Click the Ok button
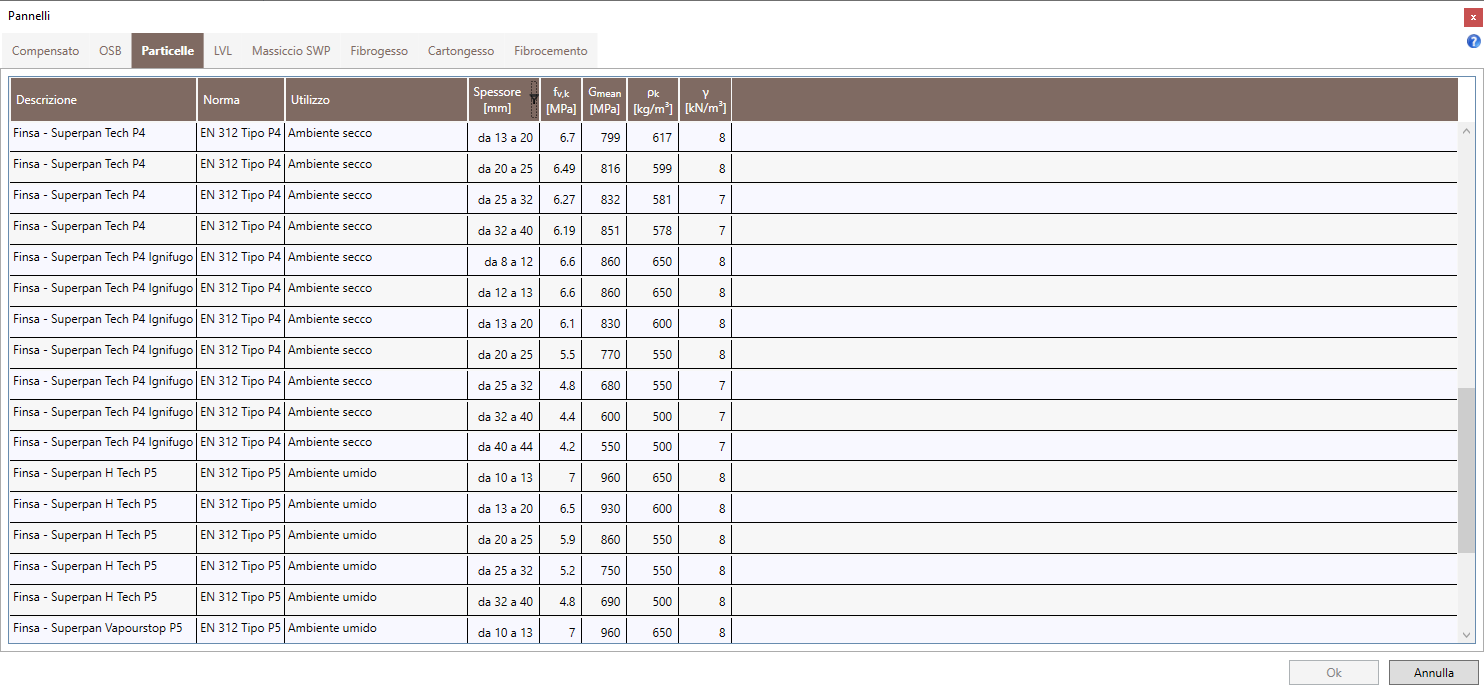 point(1333,673)
